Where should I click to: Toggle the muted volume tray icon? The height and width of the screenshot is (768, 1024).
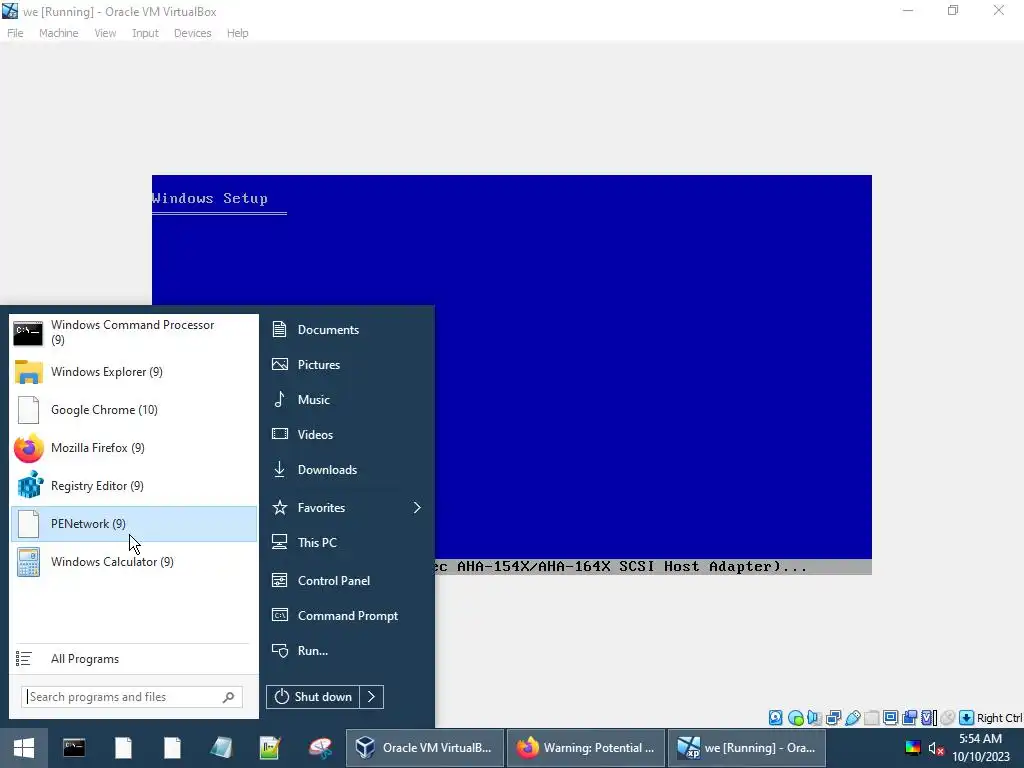click(936, 748)
